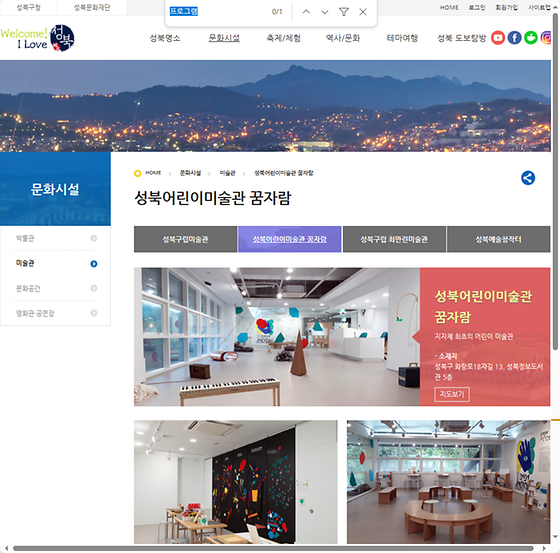This screenshot has width=560, height=553.
Task: Click vertical scrollbar down arrow
Action: [x=555, y=537]
